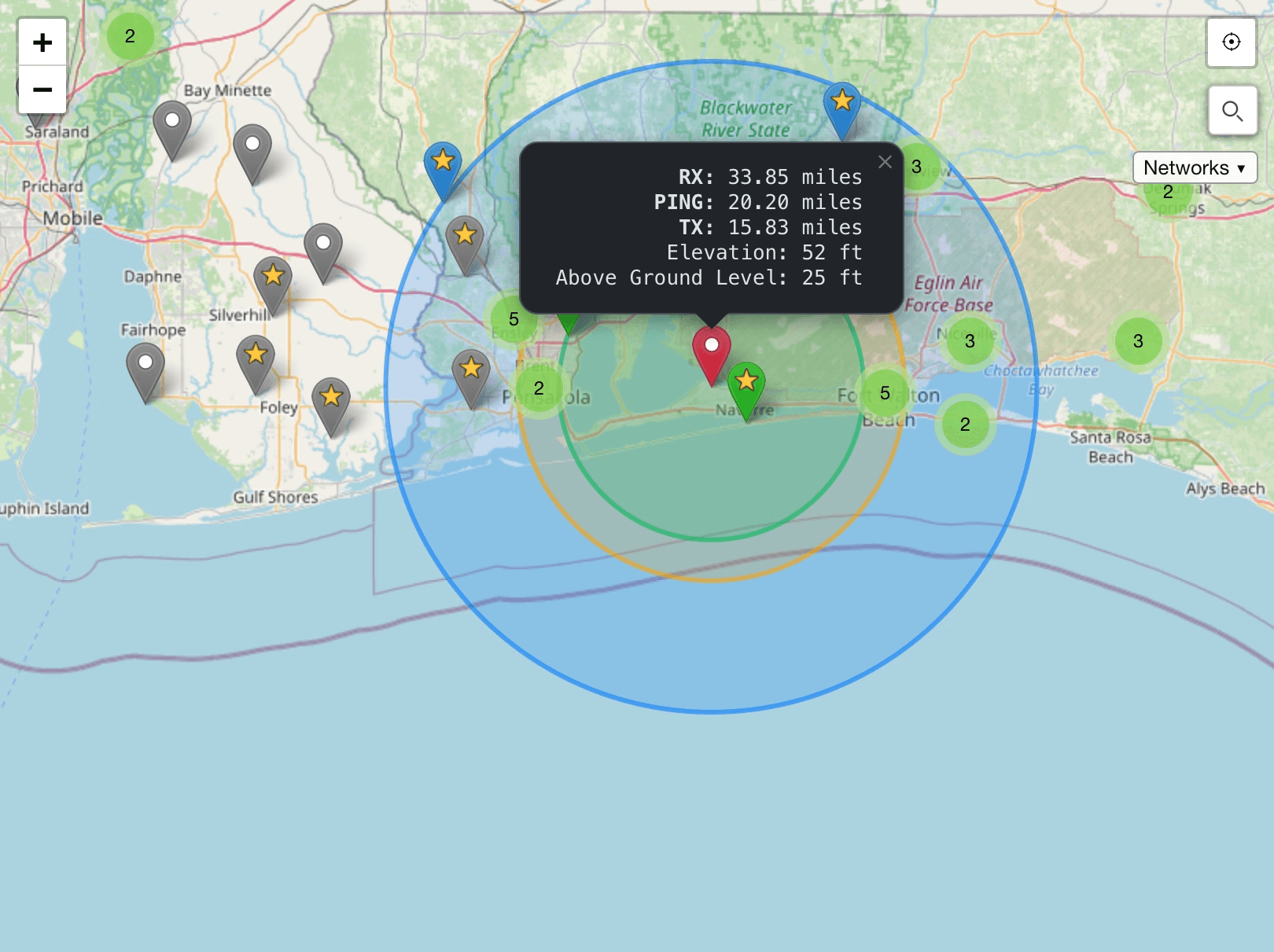Screen dimensions: 1274x952
Task: Select the gray star marker near Silverhill
Action: pos(273,279)
